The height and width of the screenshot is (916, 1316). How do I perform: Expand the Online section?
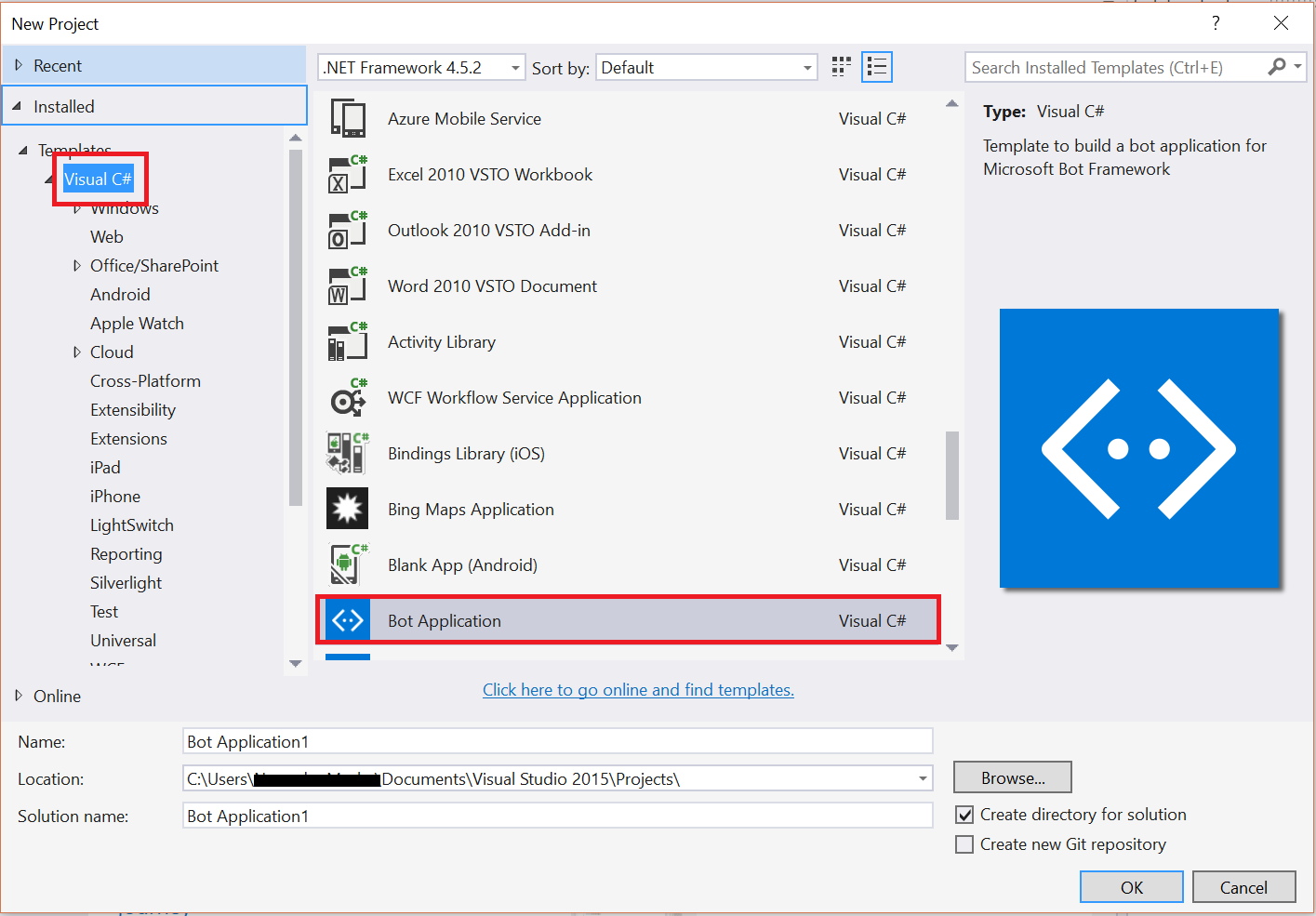point(19,696)
